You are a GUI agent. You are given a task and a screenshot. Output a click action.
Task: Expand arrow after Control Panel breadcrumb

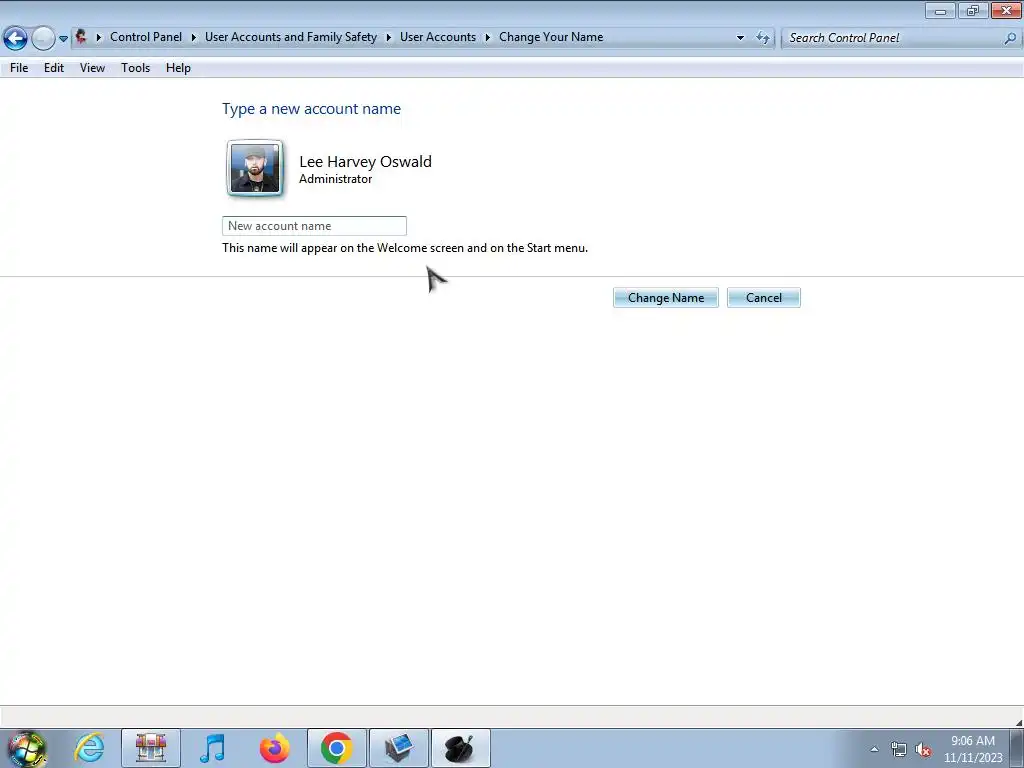pyautogui.click(x=194, y=37)
